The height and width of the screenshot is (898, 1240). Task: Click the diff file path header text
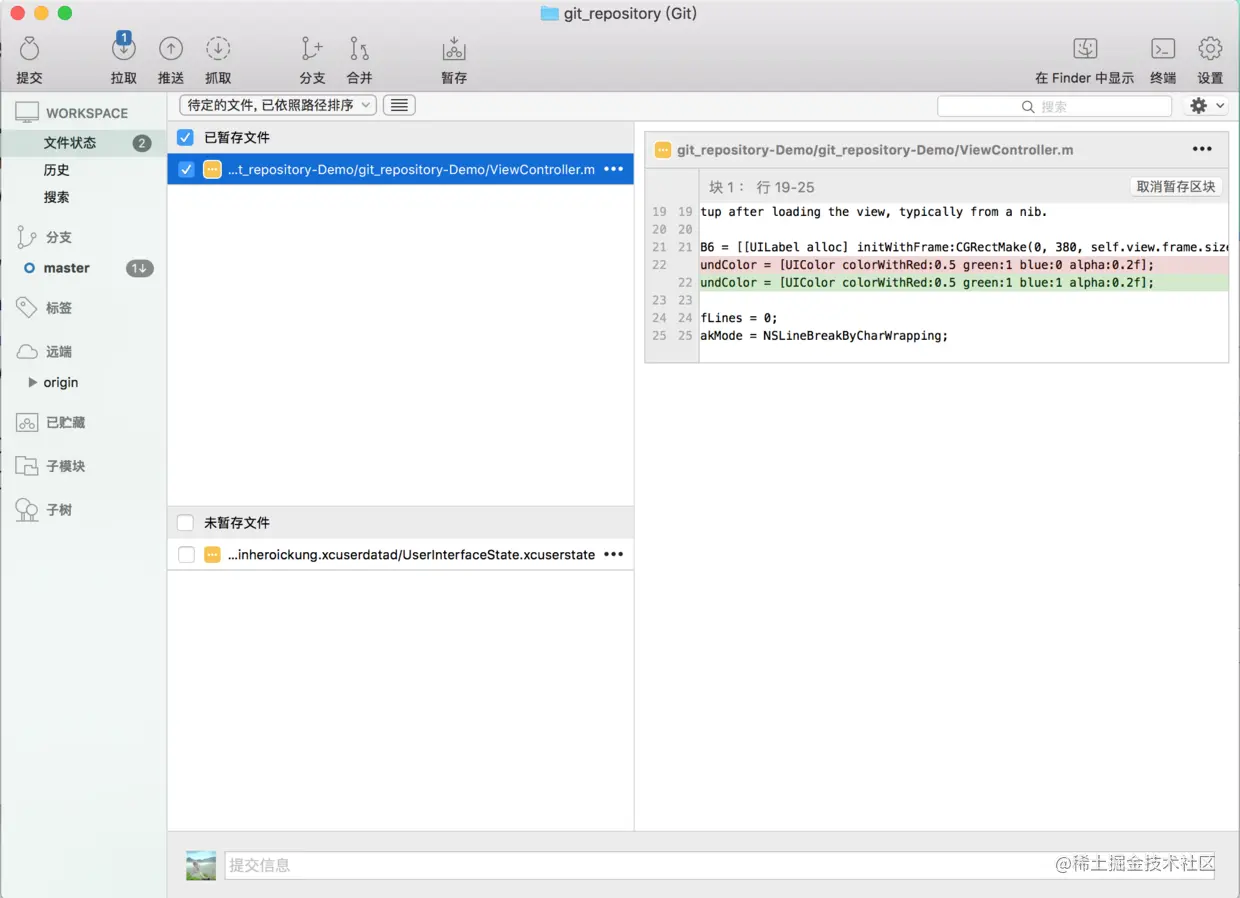875,149
